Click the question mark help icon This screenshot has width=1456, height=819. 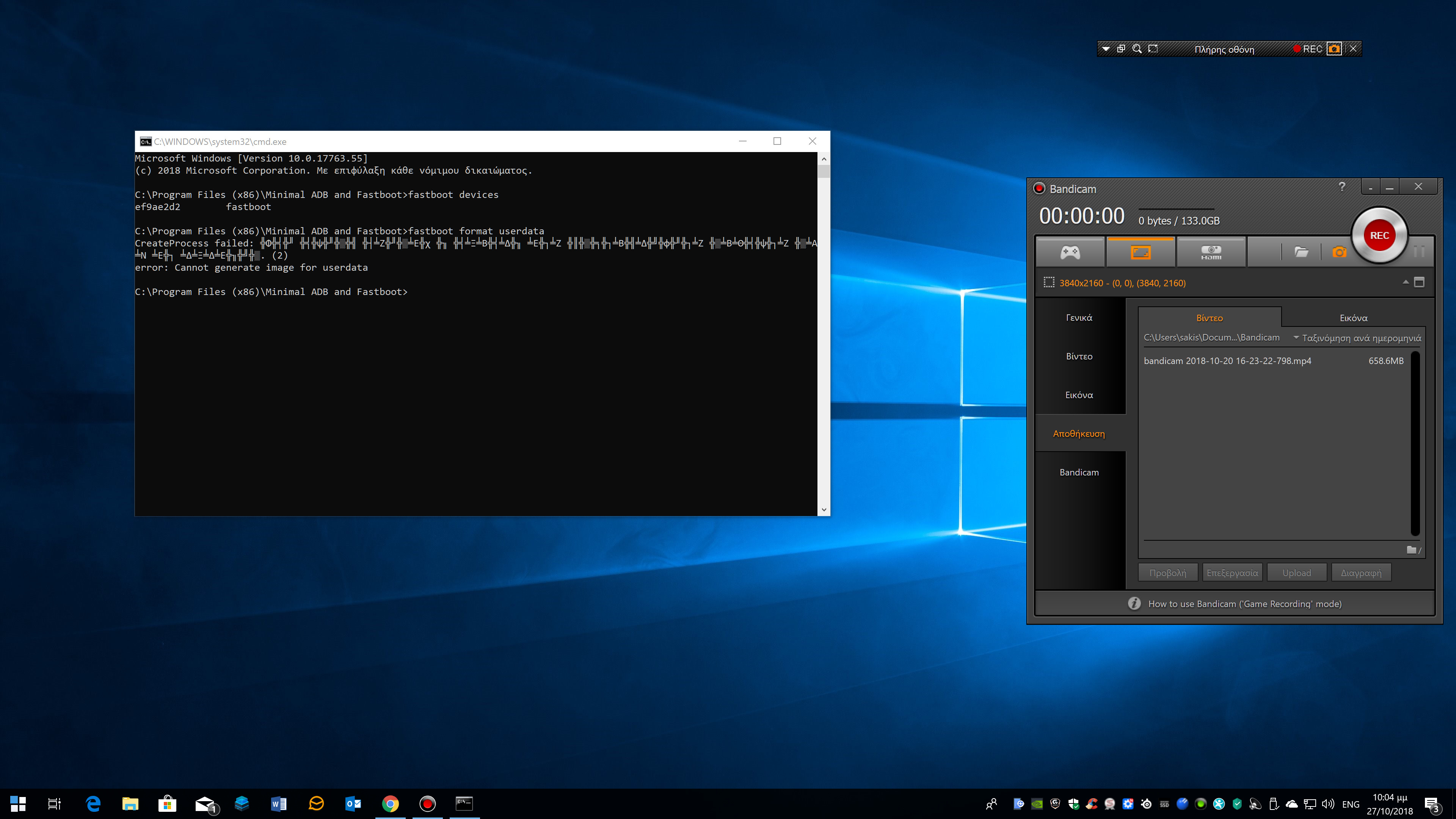click(x=1342, y=187)
